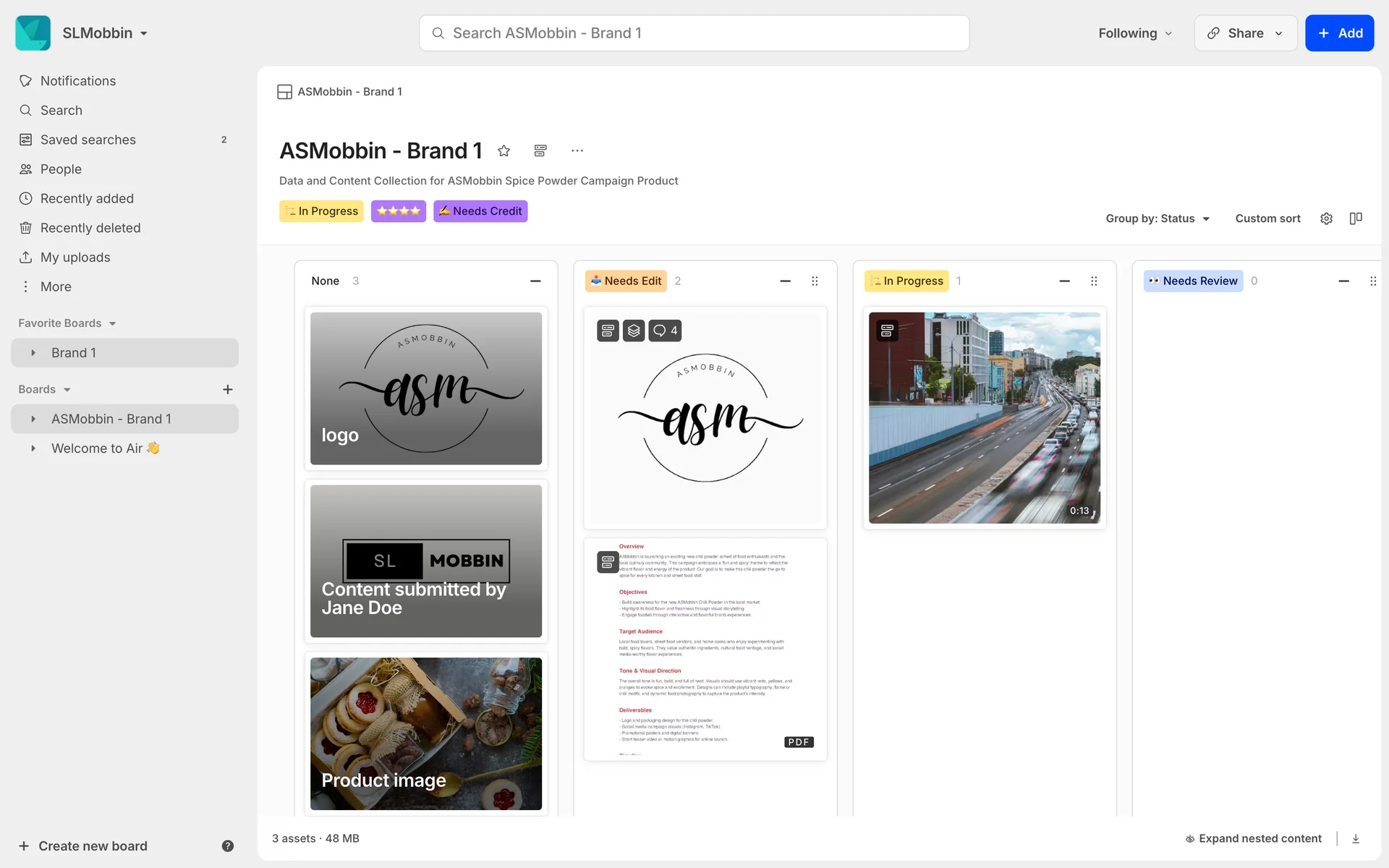Click the versions stack icon on logo card

[634, 331]
